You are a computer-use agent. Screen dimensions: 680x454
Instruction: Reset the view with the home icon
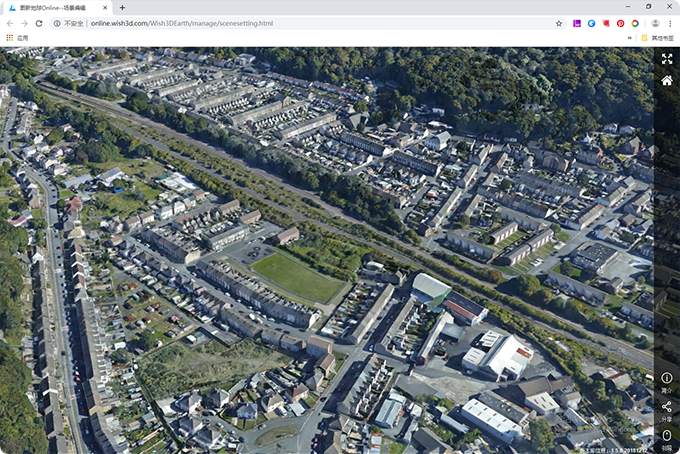click(x=667, y=80)
